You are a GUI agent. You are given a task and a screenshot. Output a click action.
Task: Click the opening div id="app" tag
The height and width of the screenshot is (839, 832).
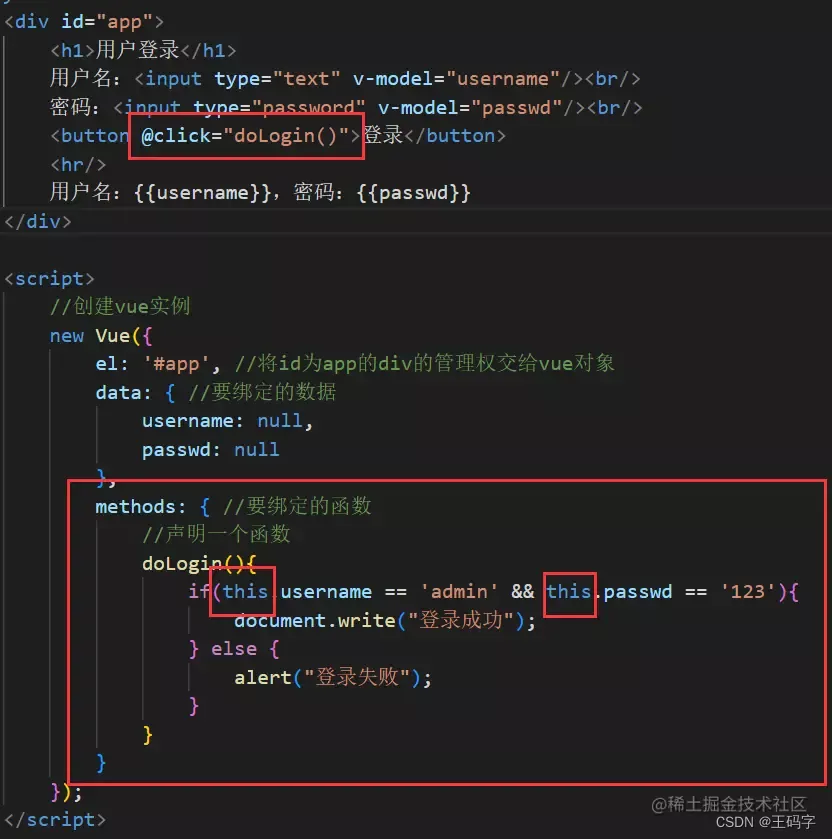[83, 22]
